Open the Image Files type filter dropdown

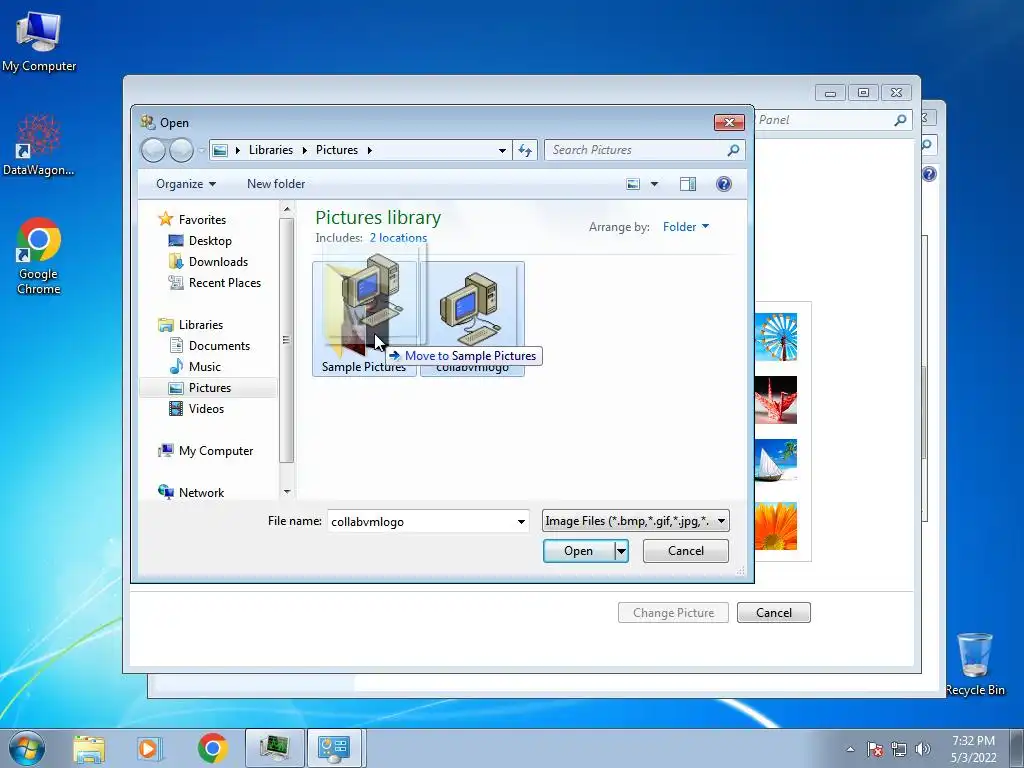pos(635,520)
